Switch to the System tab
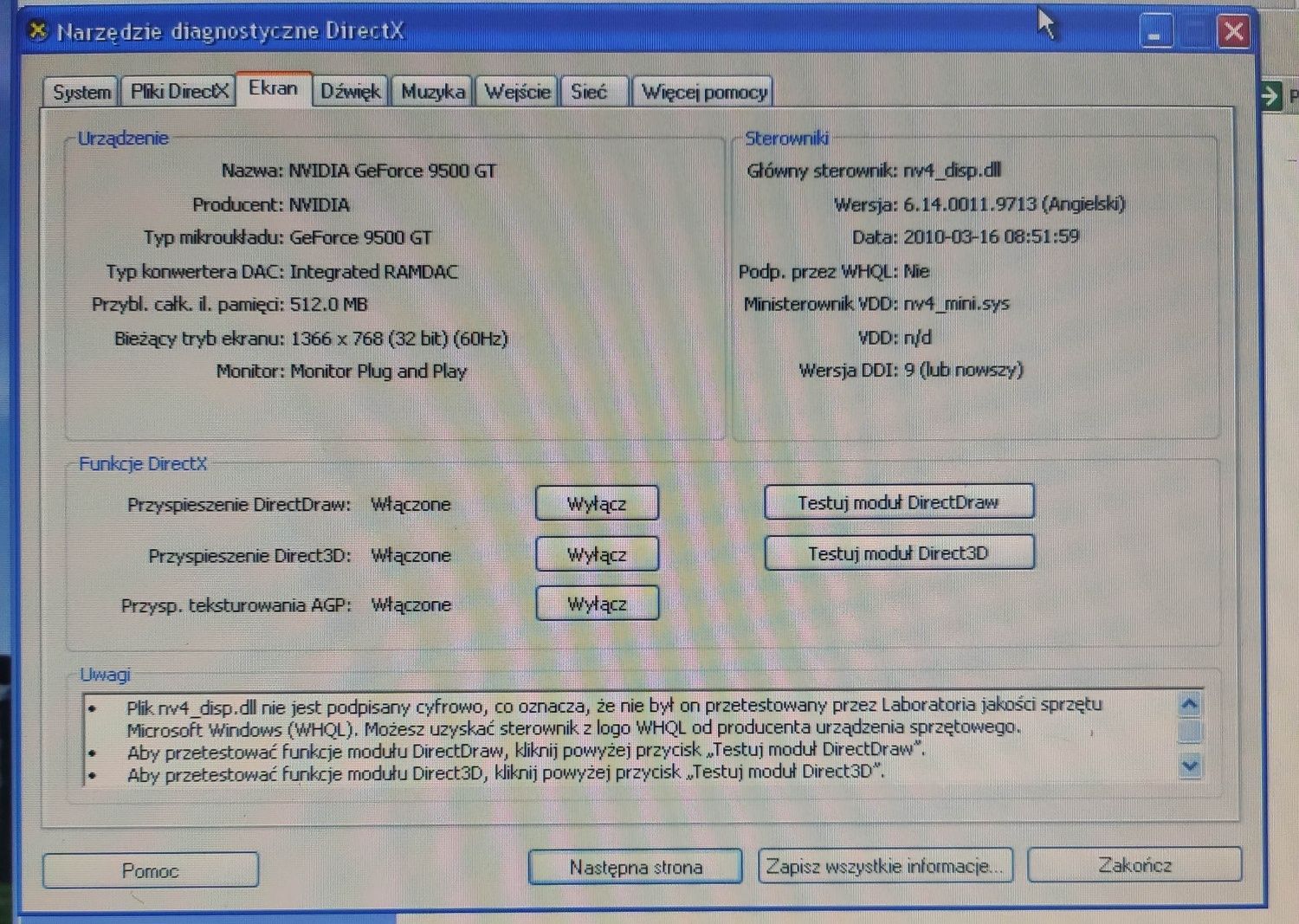 (81, 92)
